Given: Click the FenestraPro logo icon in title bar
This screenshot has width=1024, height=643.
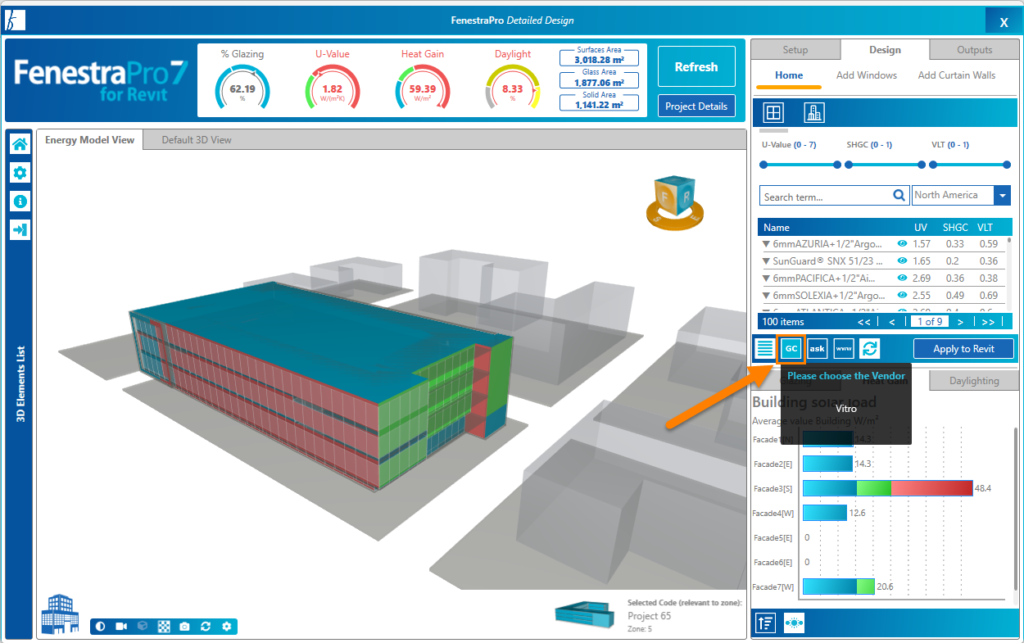Looking at the screenshot, I should point(15,20).
